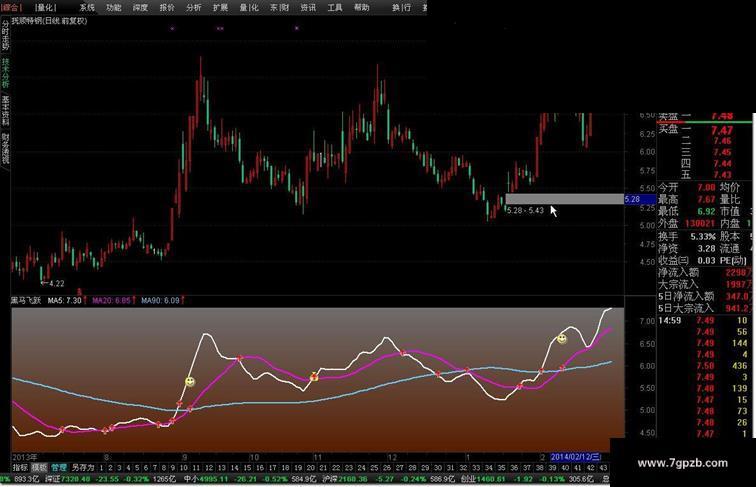Open the 功能 menu
Viewport: 756px width, 487px height.
point(114,7)
